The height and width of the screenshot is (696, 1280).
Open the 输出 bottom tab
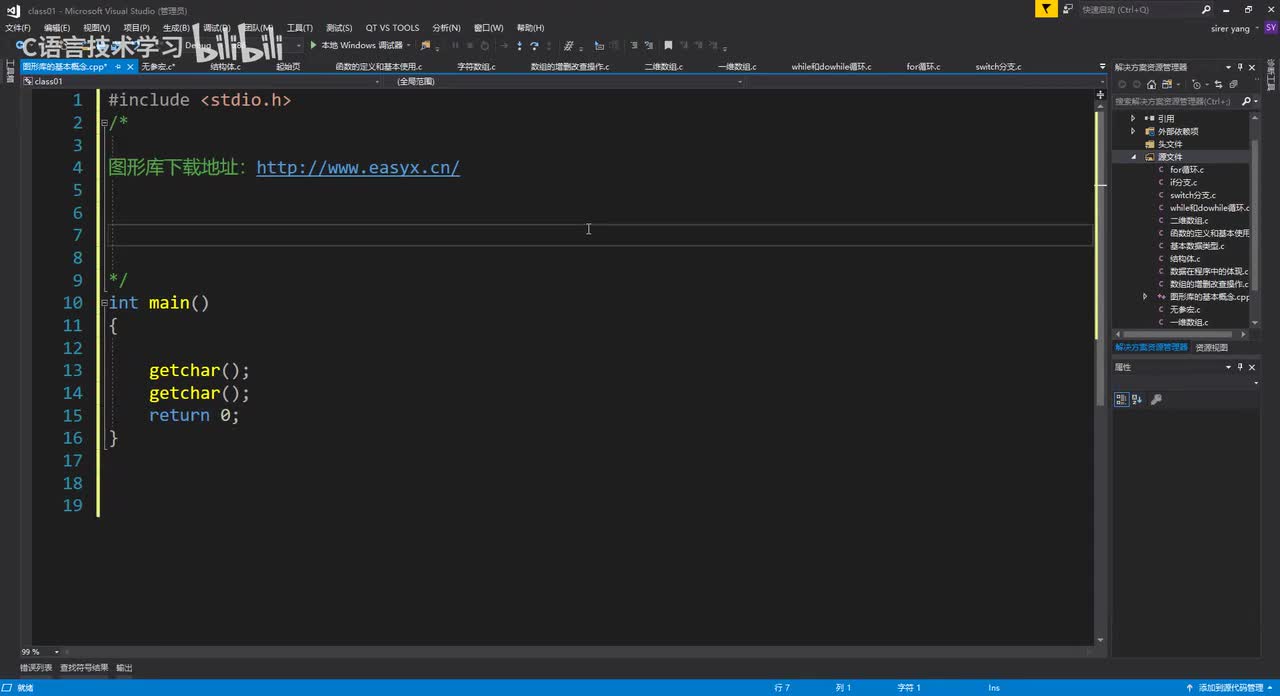click(x=124, y=667)
